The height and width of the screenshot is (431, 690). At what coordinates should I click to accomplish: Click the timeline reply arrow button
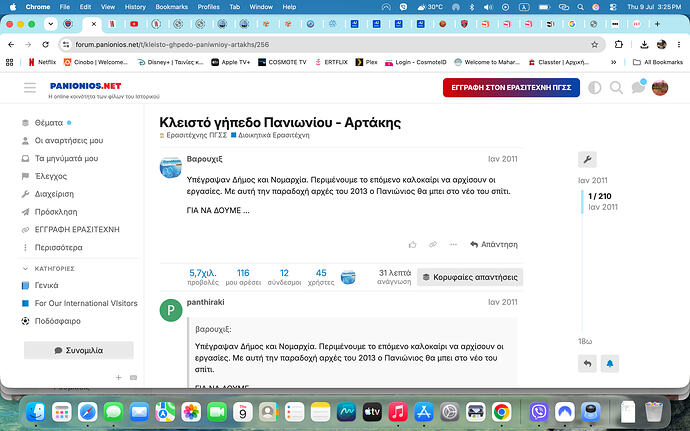587,364
